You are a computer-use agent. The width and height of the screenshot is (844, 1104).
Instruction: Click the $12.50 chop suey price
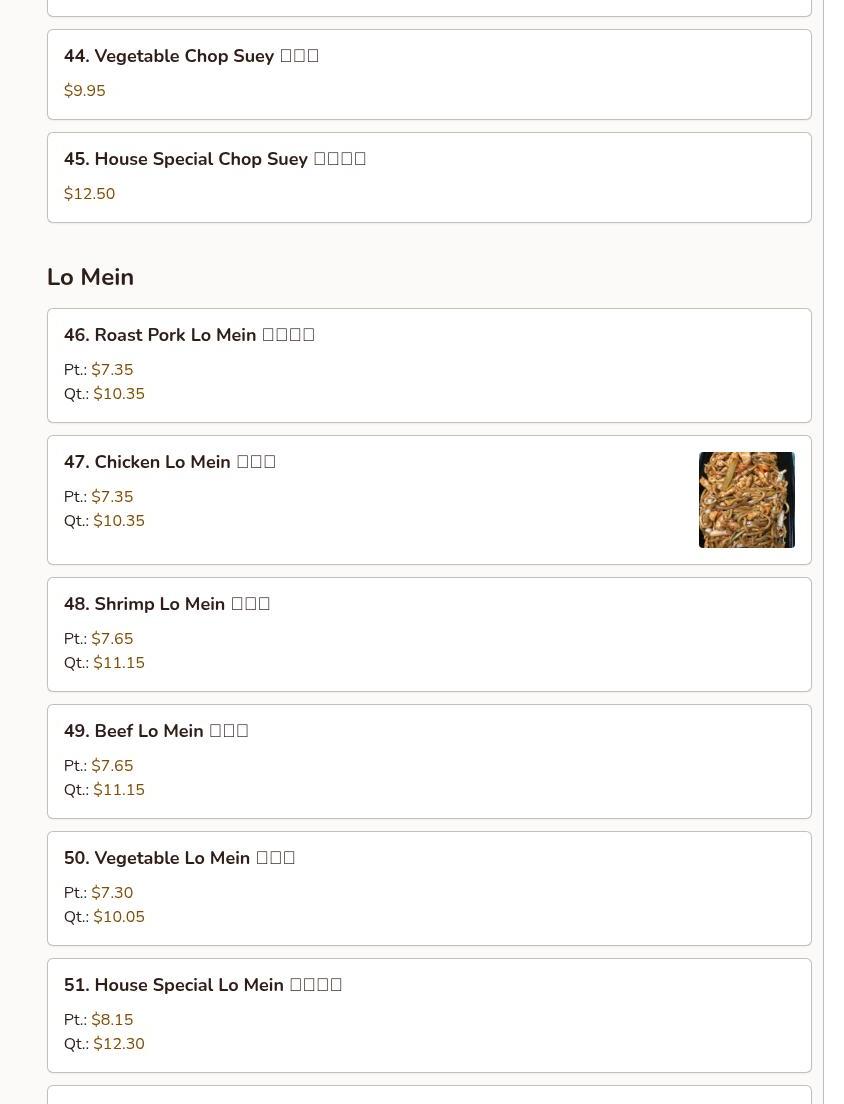[89, 194]
